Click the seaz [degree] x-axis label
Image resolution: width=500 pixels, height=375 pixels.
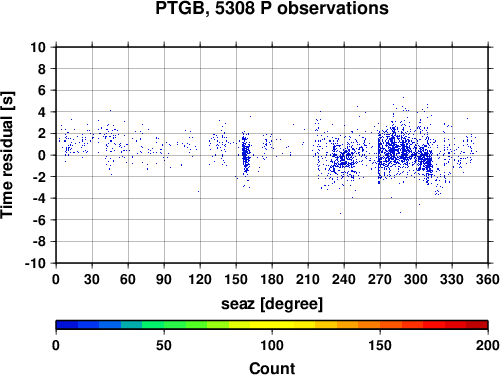272,304
